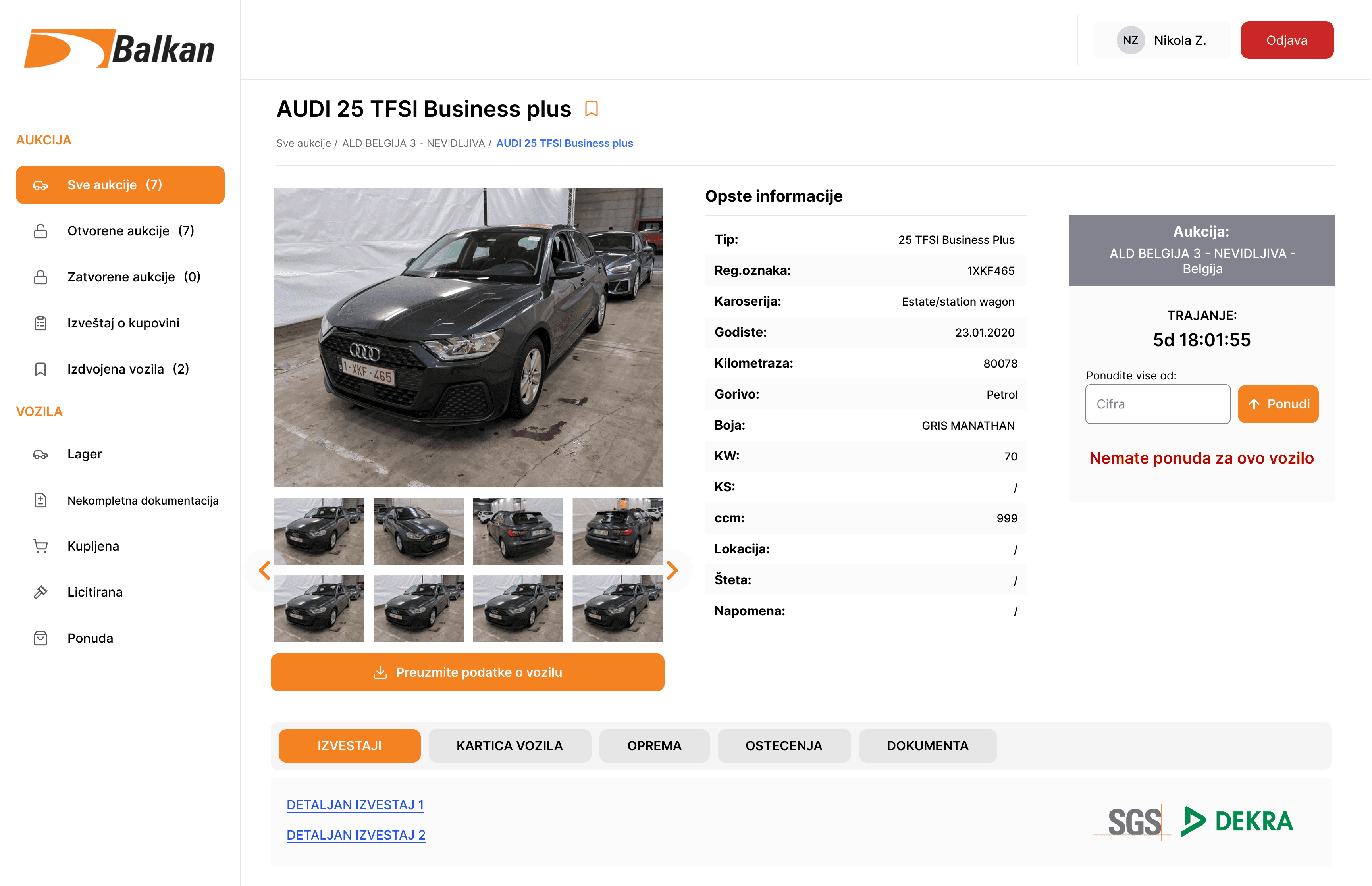The width and height of the screenshot is (1372, 886).
Task: Open Zatvorene aukcije list
Action: click(120, 277)
